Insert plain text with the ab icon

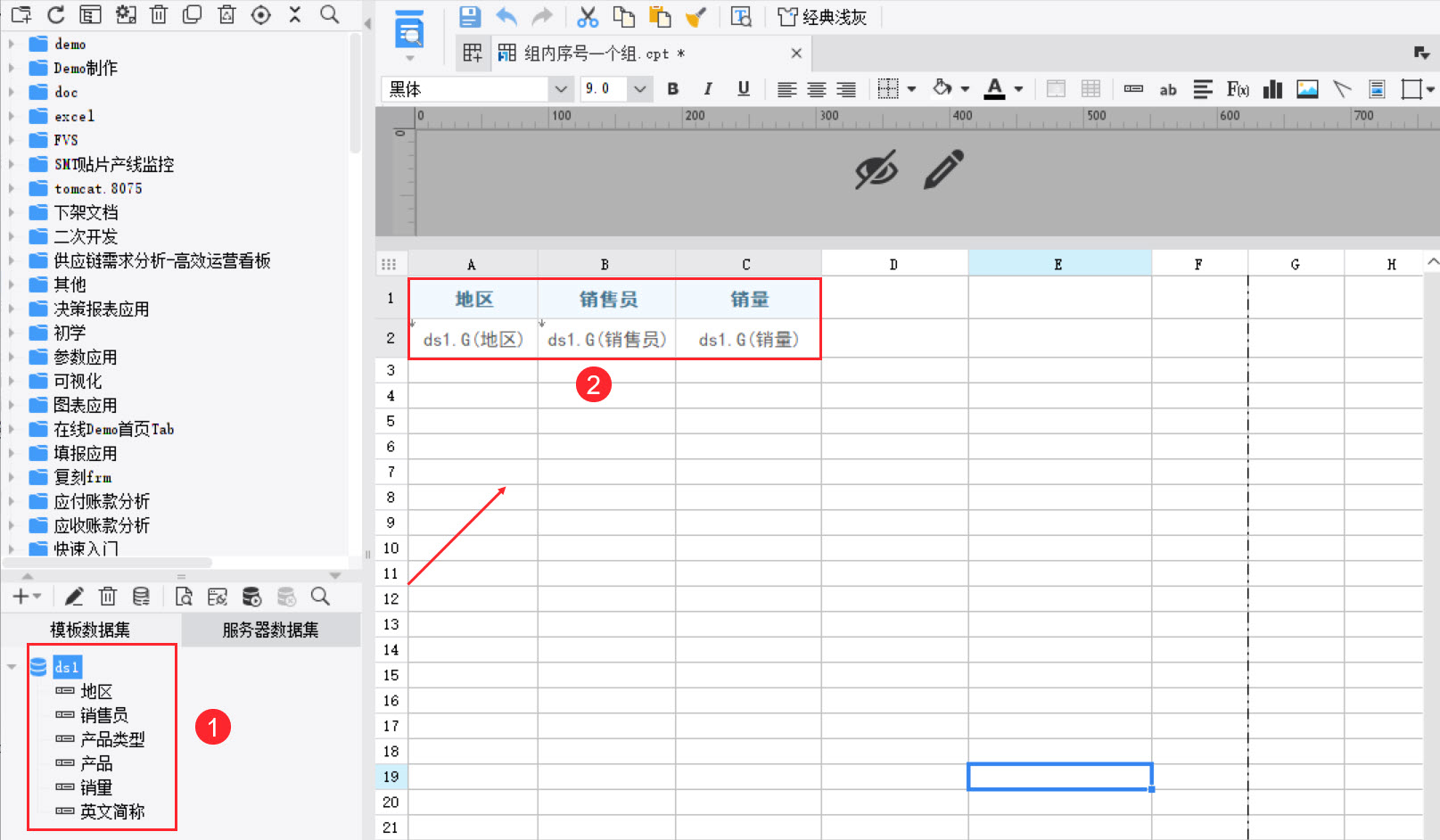pyautogui.click(x=1168, y=89)
